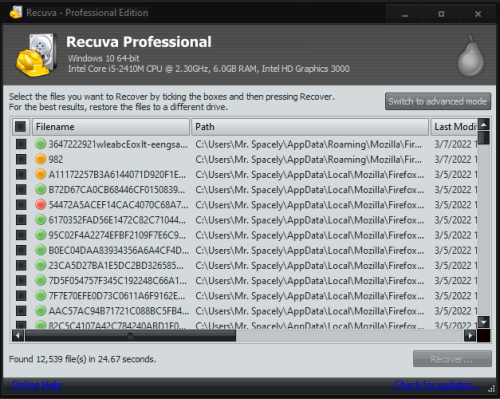Click the vertical scrollbar up arrow
Image resolution: width=500 pixels, height=399 pixels.
(x=484, y=124)
